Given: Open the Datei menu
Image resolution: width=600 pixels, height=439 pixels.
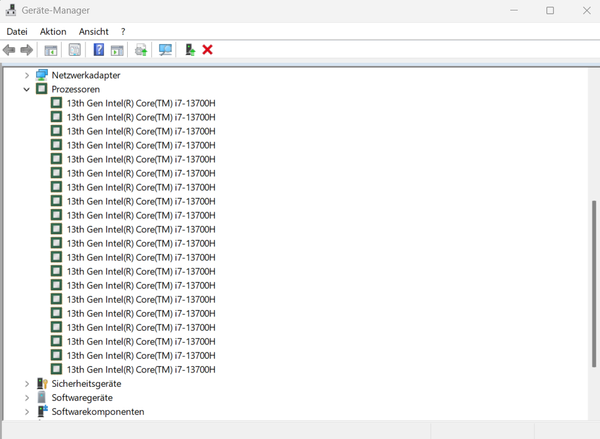Looking at the screenshot, I should tap(17, 31).
